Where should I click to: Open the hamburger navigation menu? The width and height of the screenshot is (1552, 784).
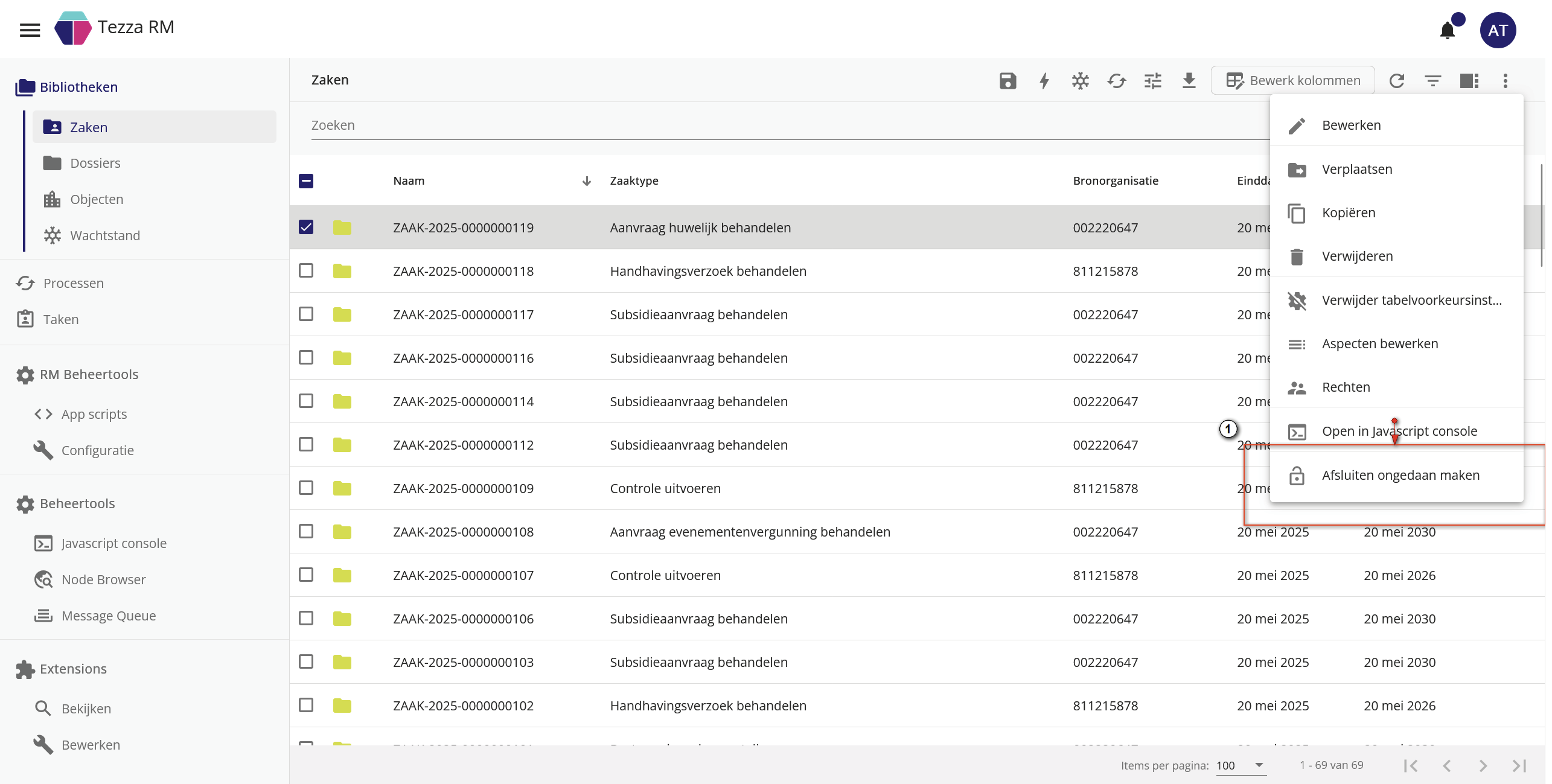pos(30,30)
